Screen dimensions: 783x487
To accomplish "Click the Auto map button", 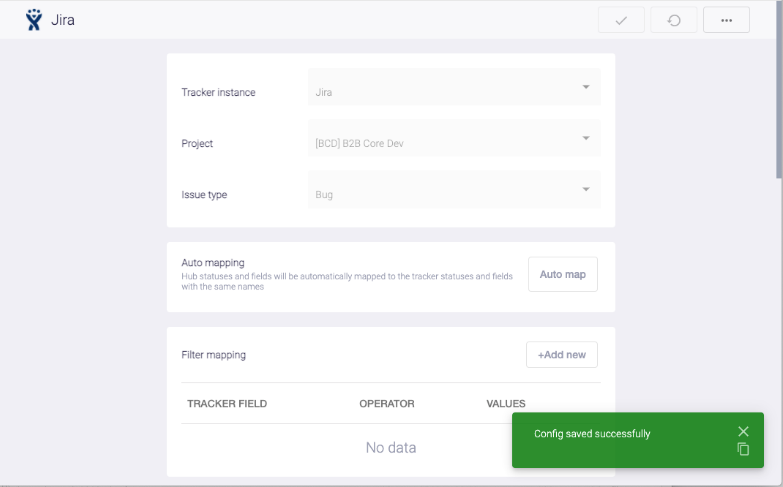I will point(563,274).
